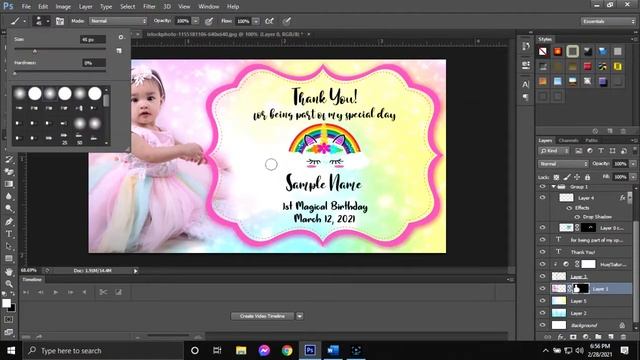The image size is (640, 360).
Task: Link layers using chain icon
Action: click(x=548, y=337)
